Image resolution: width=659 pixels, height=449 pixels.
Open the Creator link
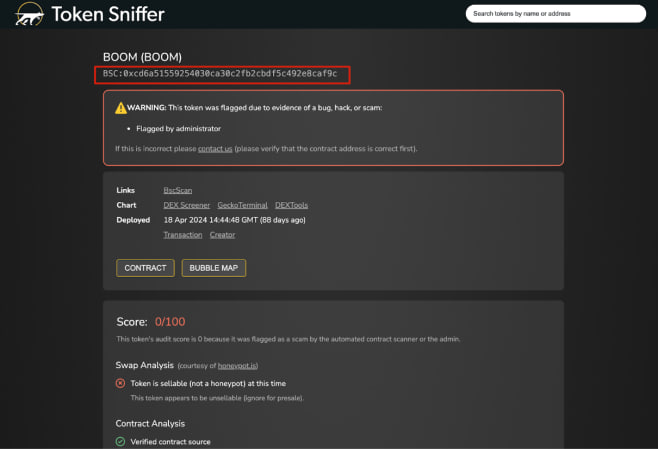(222, 235)
